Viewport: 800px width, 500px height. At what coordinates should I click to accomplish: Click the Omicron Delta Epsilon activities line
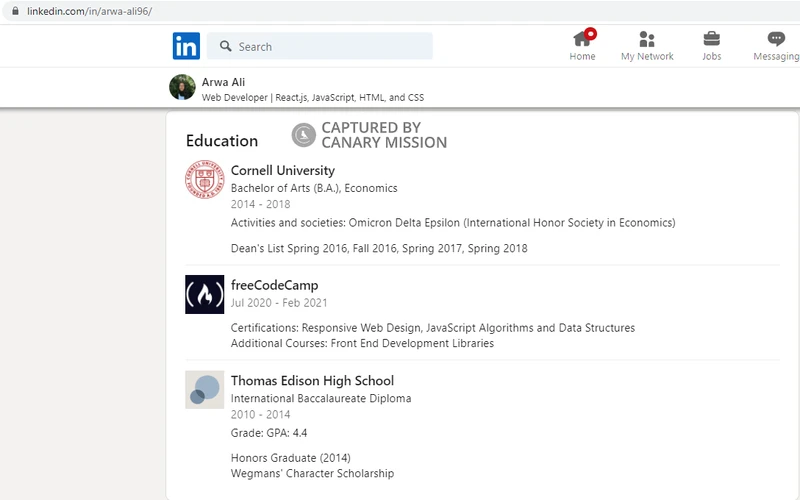tap(453, 223)
